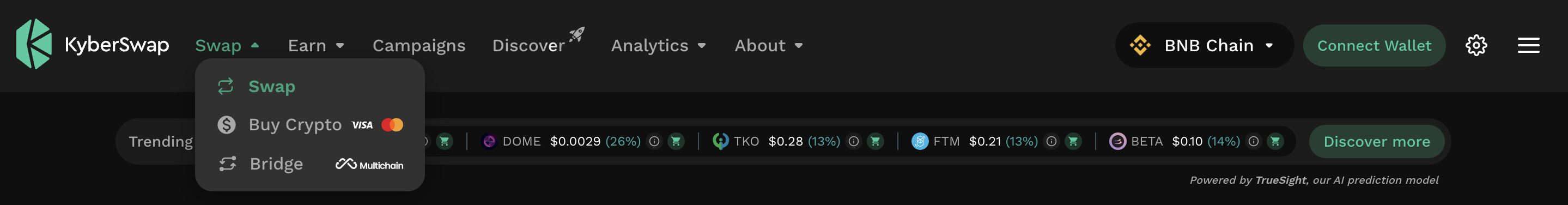Viewport: 1568px width, 205px height.
Task: Click the Connect Wallet button
Action: [x=1374, y=45]
